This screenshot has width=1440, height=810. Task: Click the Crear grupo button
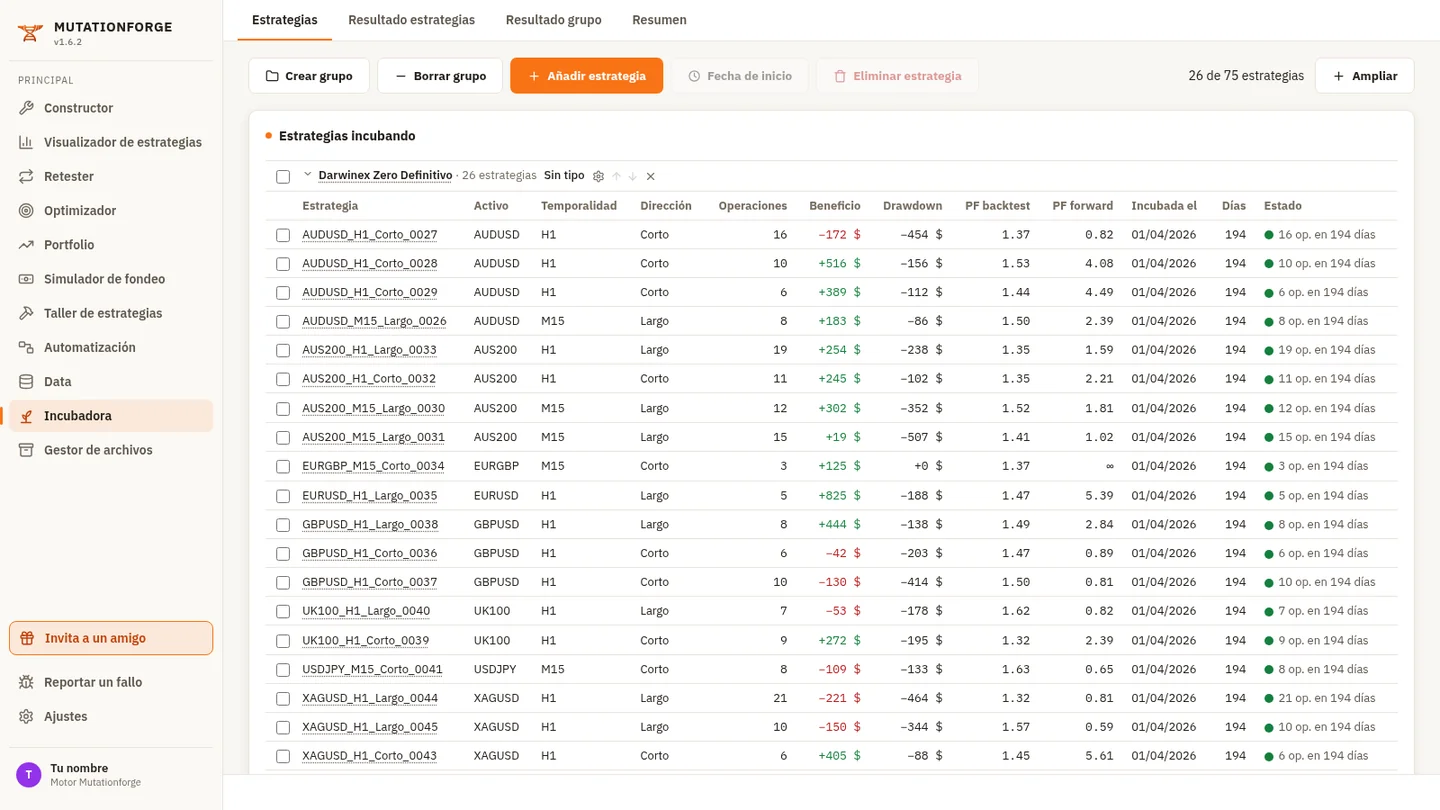309,76
